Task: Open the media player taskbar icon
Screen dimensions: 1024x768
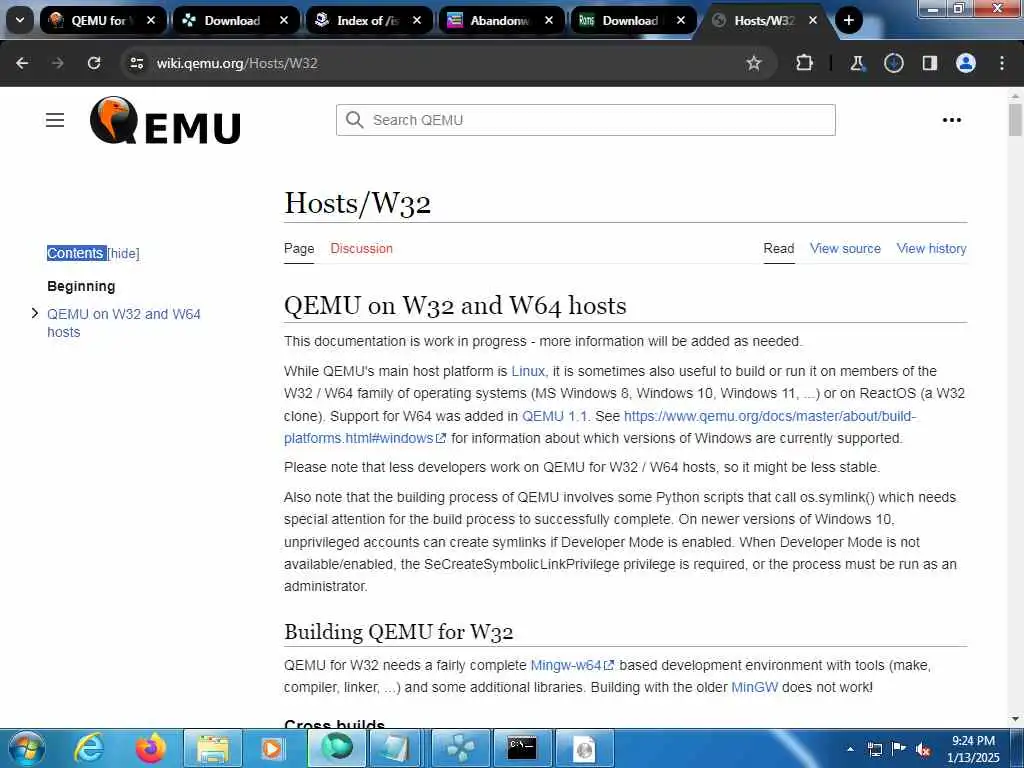Action: click(x=272, y=748)
